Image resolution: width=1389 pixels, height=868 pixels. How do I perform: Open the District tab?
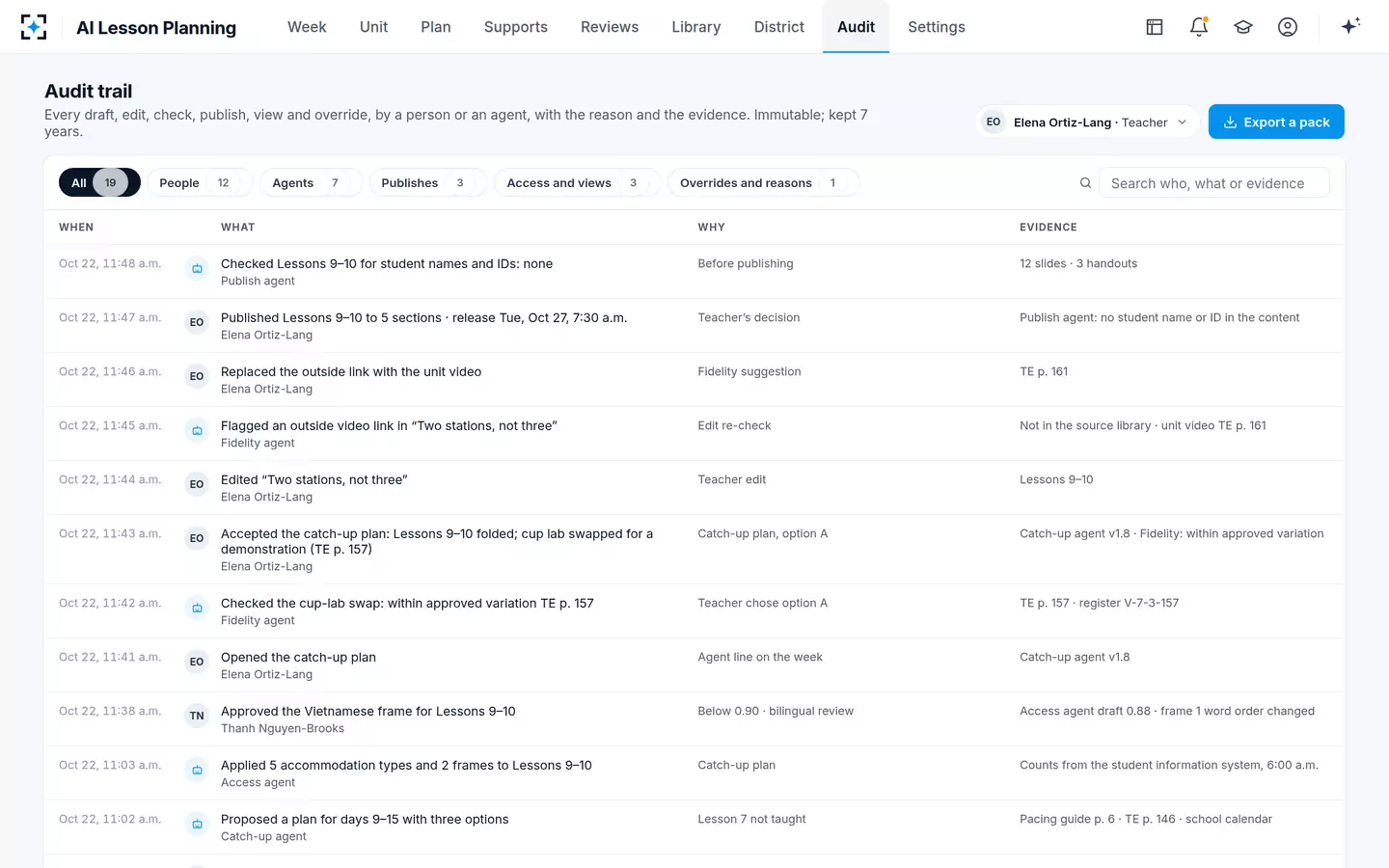779,27
